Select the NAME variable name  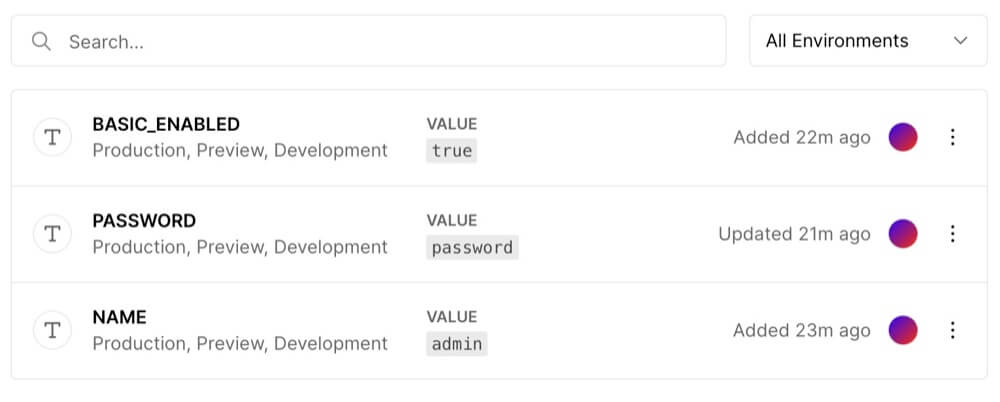point(119,317)
